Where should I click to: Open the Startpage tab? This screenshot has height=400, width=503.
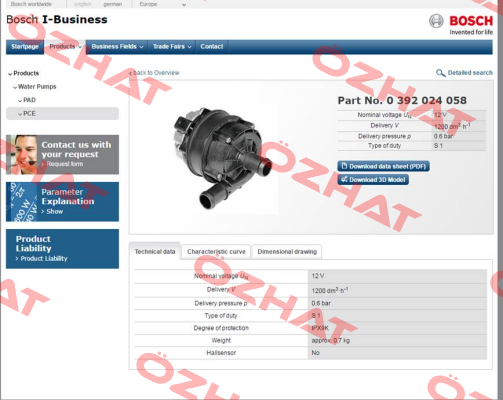25,47
